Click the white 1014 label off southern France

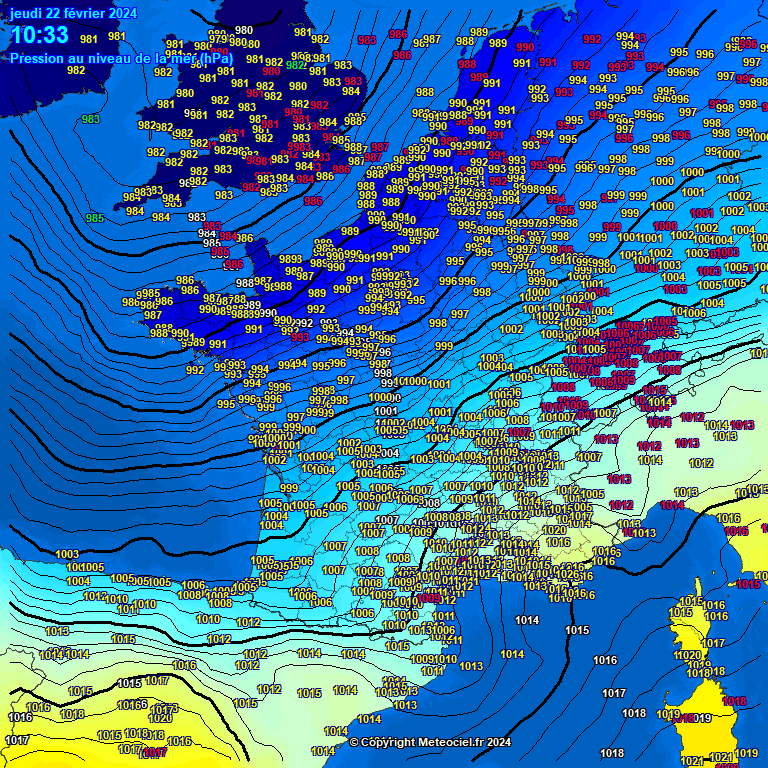click(527, 620)
